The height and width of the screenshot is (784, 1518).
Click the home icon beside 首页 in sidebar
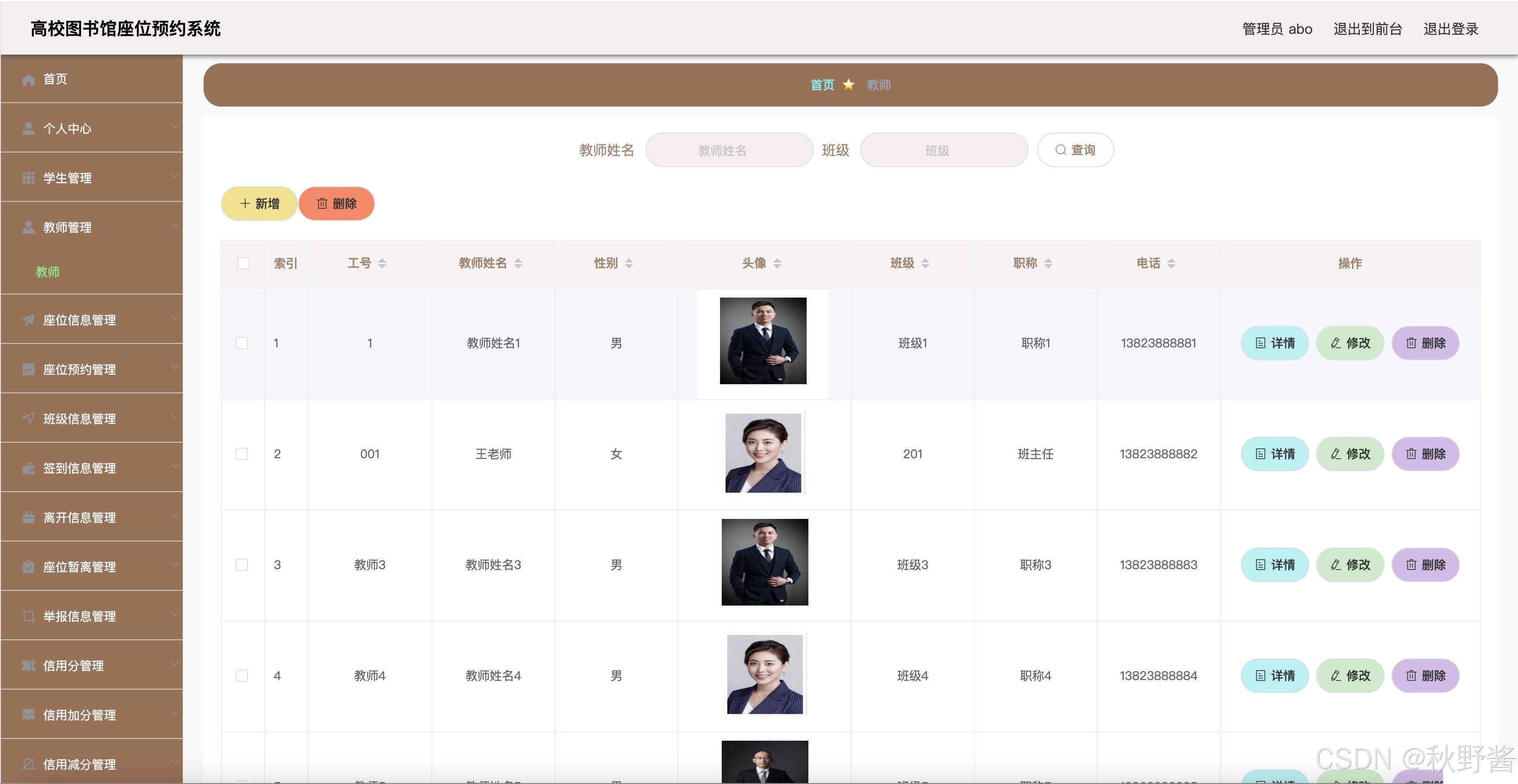coord(28,80)
